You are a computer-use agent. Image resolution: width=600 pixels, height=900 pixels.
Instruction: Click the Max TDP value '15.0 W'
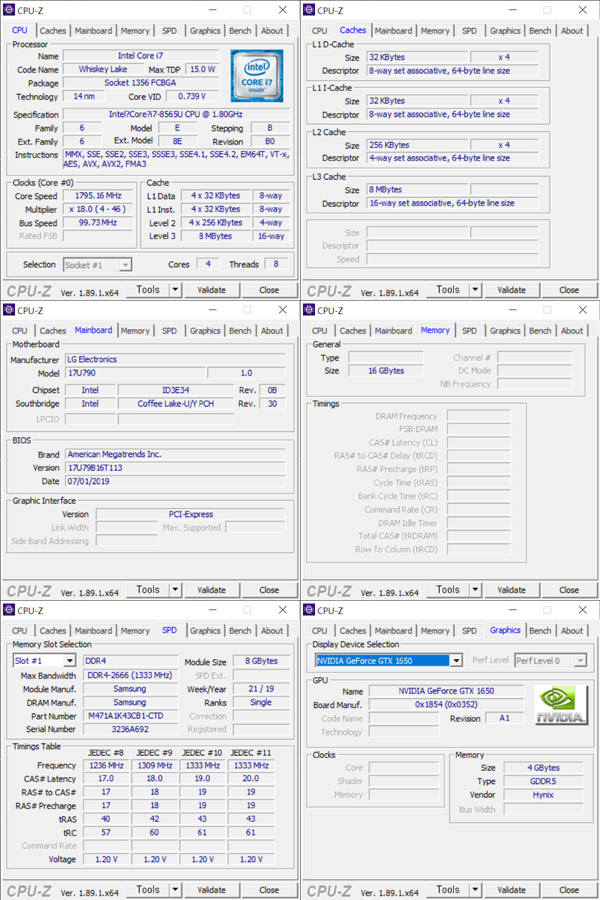[x=202, y=69]
